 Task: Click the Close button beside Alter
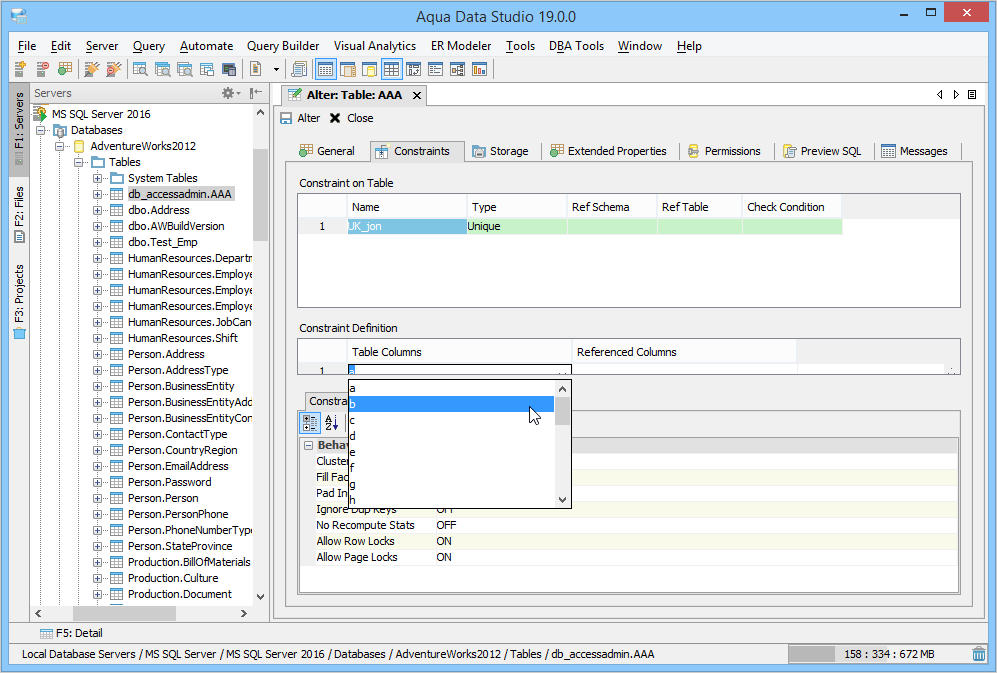point(351,118)
